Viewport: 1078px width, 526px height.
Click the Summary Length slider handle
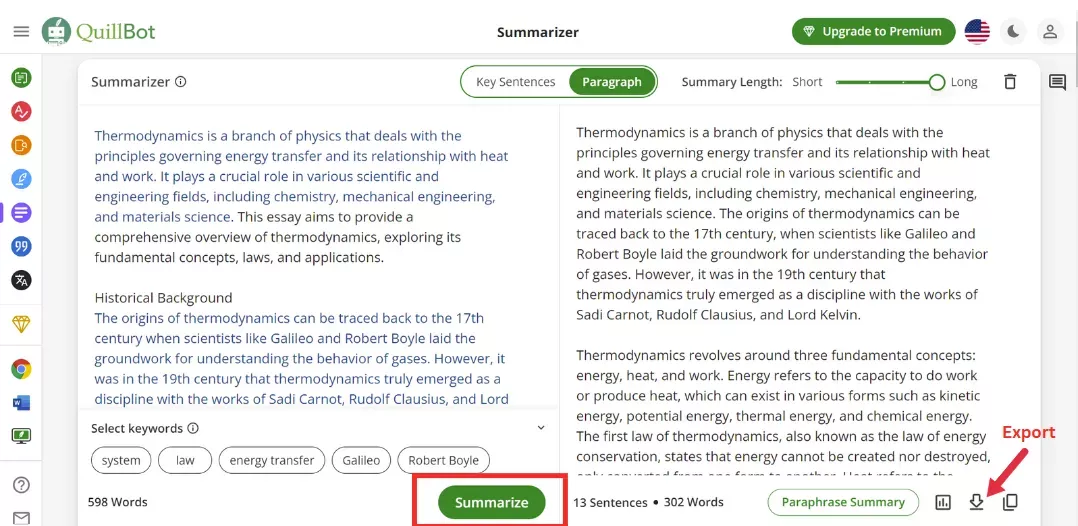coord(937,82)
